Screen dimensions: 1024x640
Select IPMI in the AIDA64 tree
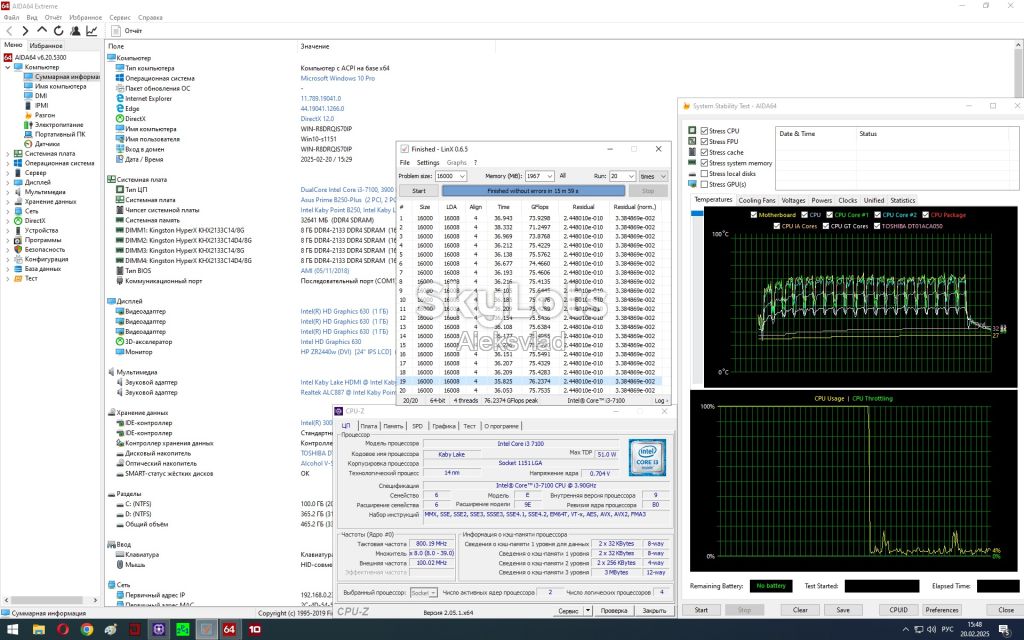point(41,105)
